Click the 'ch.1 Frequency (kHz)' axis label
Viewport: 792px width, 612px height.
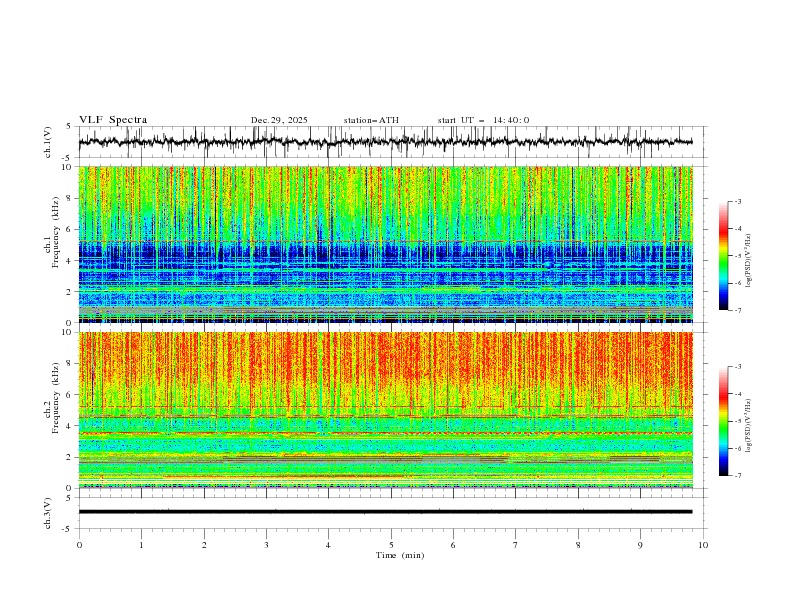pyautogui.click(x=52, y=230)
